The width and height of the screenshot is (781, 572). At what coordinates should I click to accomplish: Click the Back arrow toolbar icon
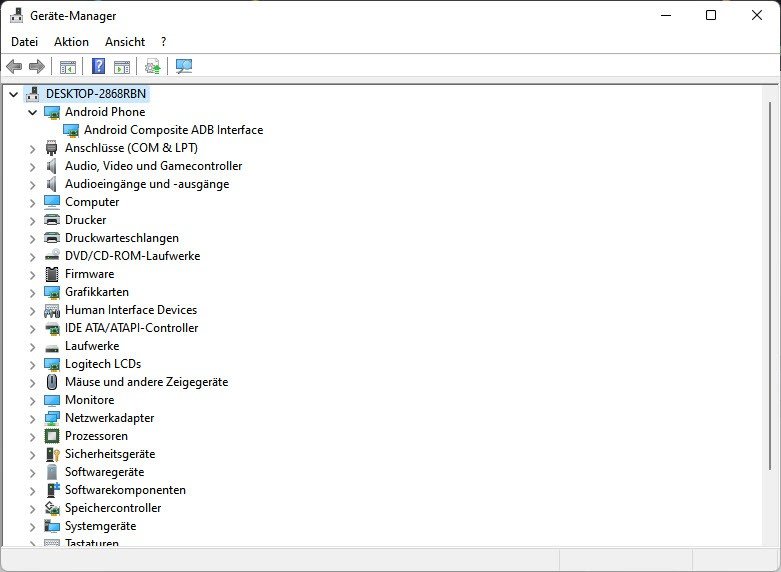tap(14, 66)
